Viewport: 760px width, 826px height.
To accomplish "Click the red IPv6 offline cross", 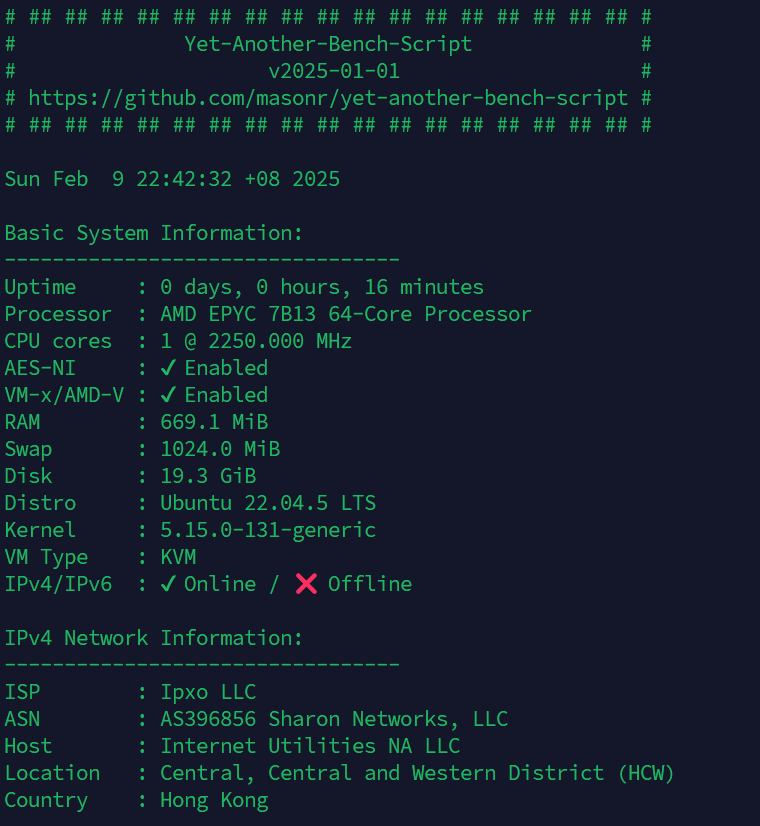I will (x=306, y=584).
